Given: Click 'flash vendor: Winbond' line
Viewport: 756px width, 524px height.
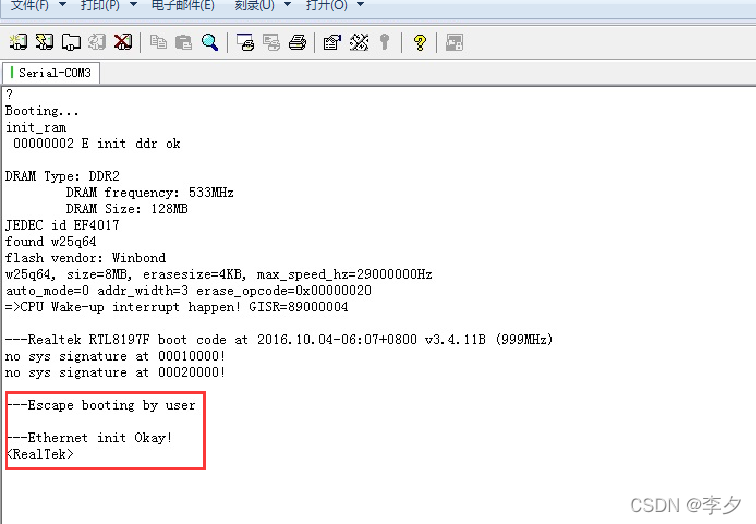Looking at the screenshot, I should pyautogui.click(x=85, y=258).
